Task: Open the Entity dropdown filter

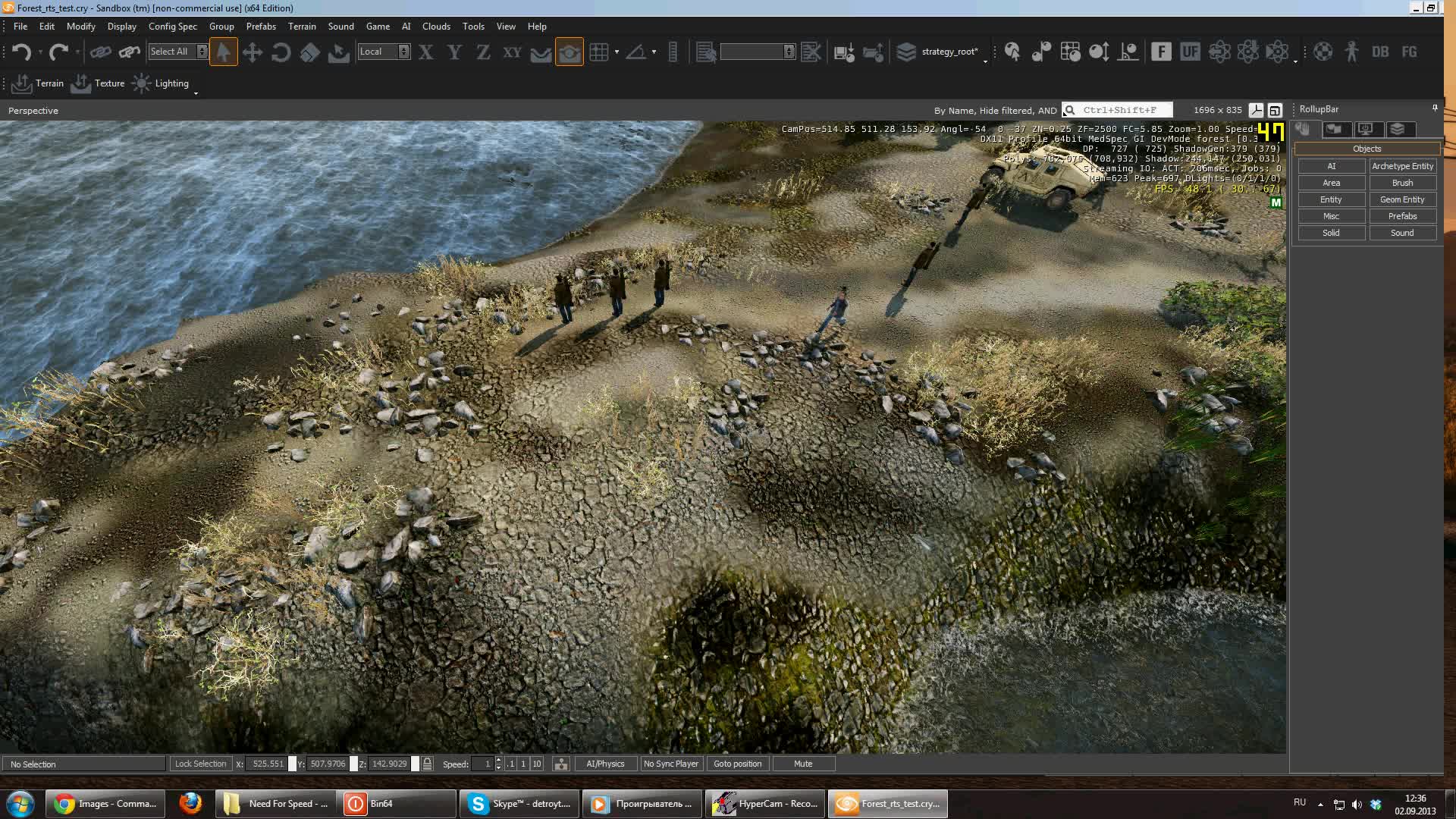Action: (1331, 199)
